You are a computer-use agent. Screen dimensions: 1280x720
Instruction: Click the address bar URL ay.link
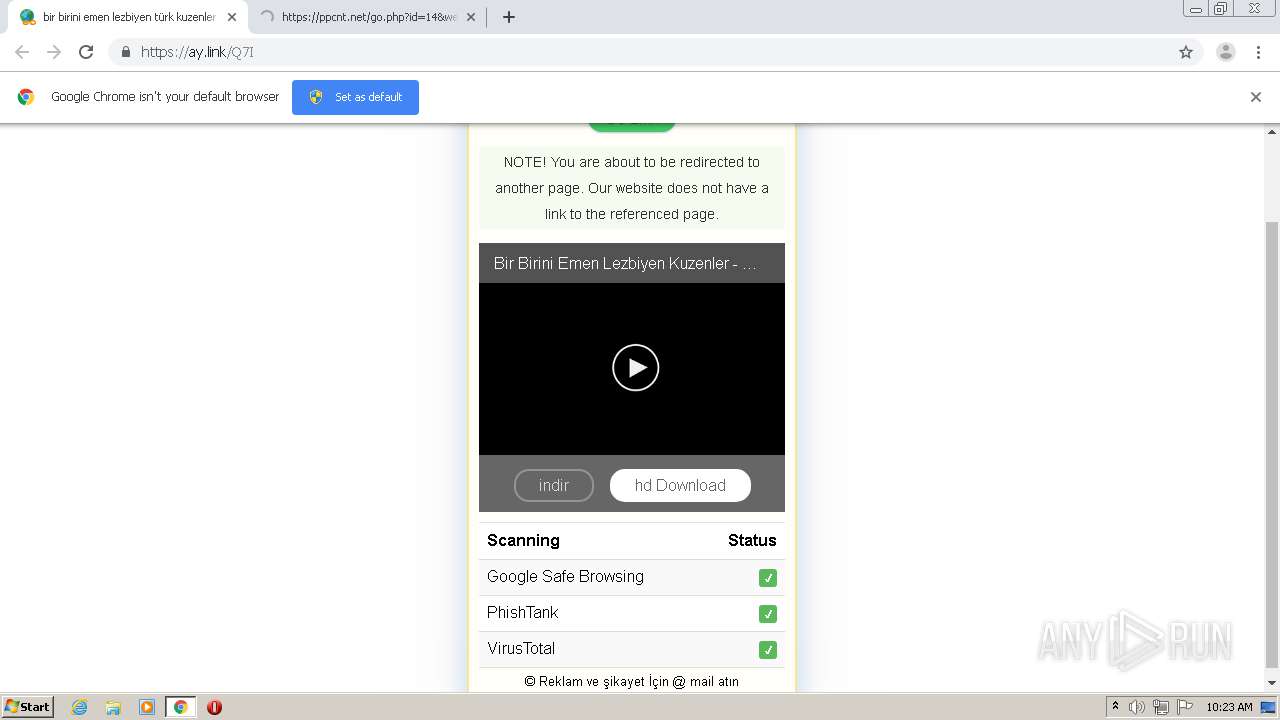197,52
